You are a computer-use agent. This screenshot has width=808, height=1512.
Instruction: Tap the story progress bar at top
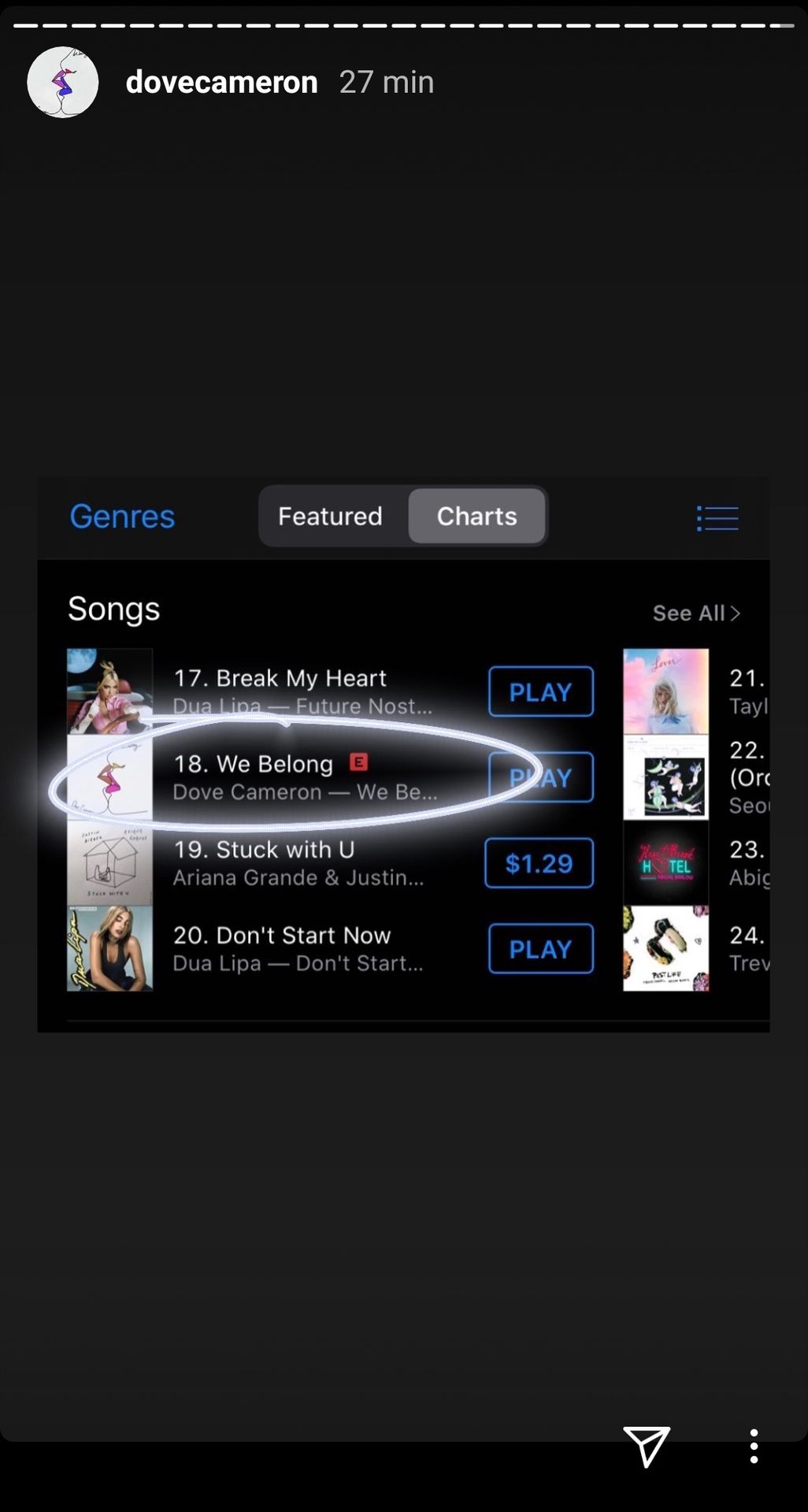click(x=403, y=26)
